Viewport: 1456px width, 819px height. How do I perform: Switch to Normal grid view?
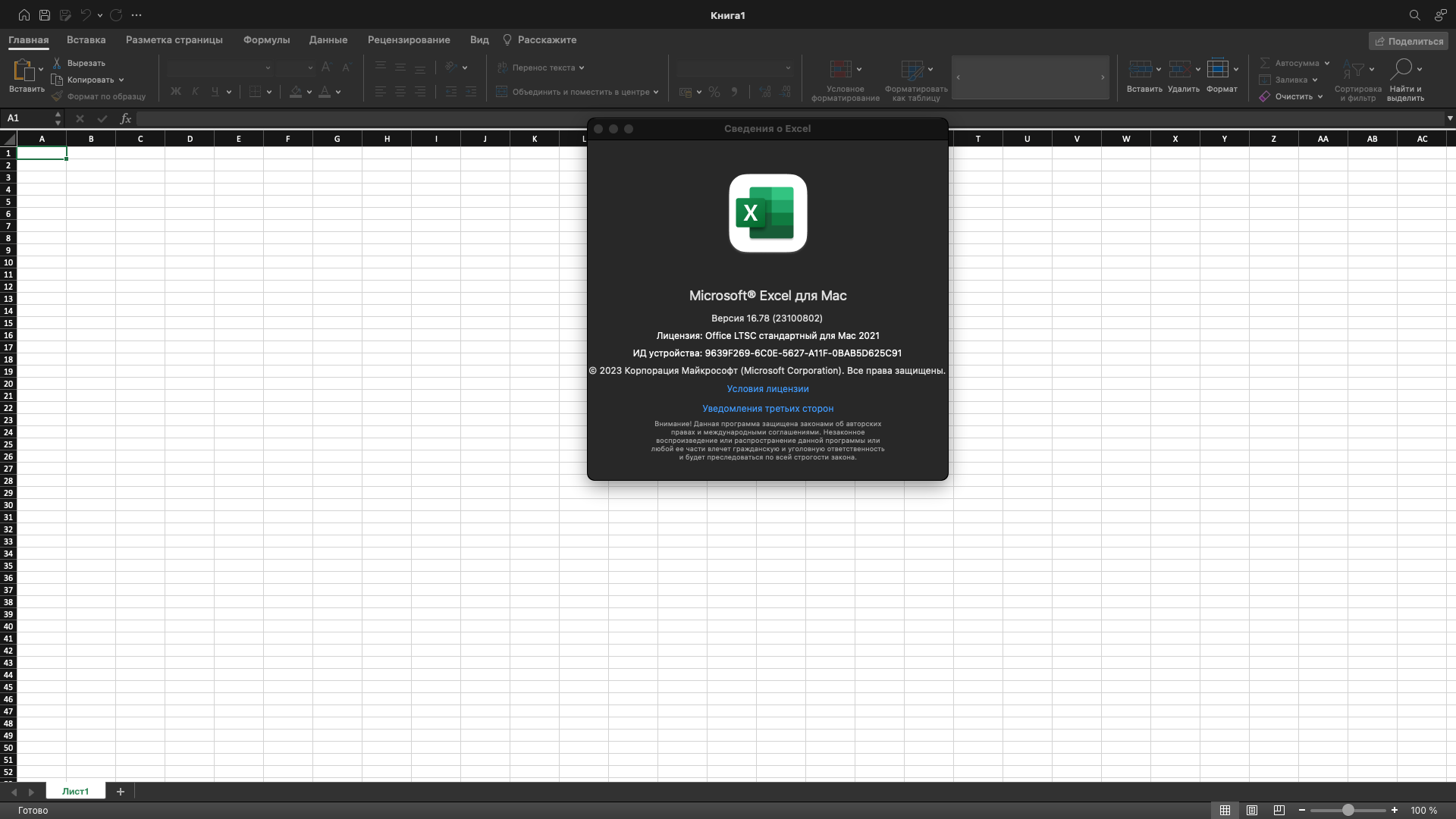(1225, 811)
